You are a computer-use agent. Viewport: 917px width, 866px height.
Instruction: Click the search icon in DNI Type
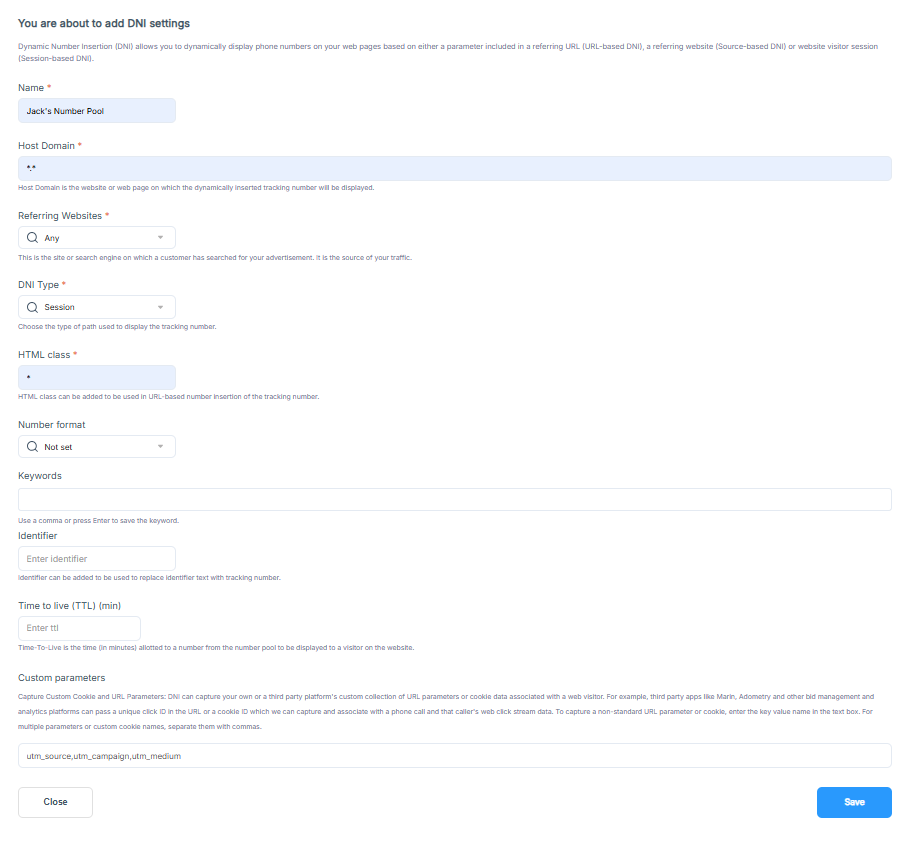[x=33, y=307]
